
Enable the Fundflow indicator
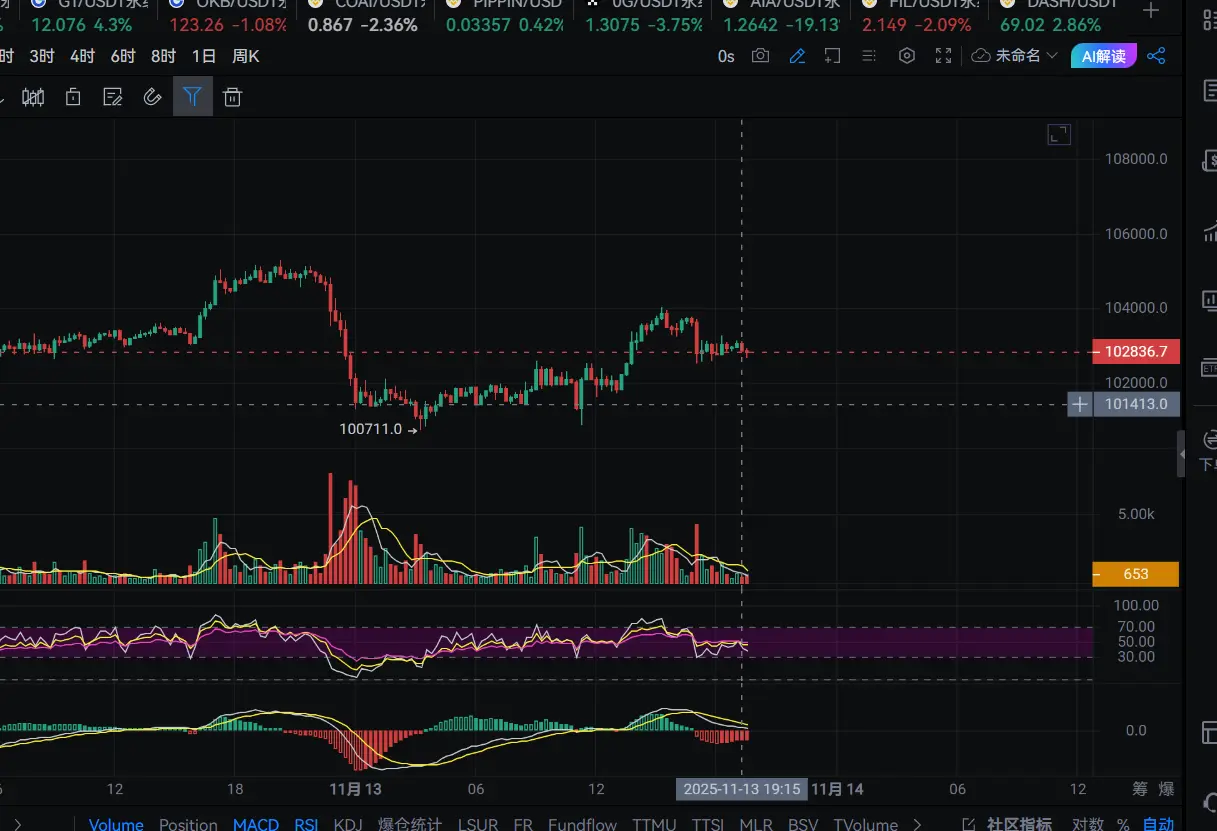coord(583,824)
